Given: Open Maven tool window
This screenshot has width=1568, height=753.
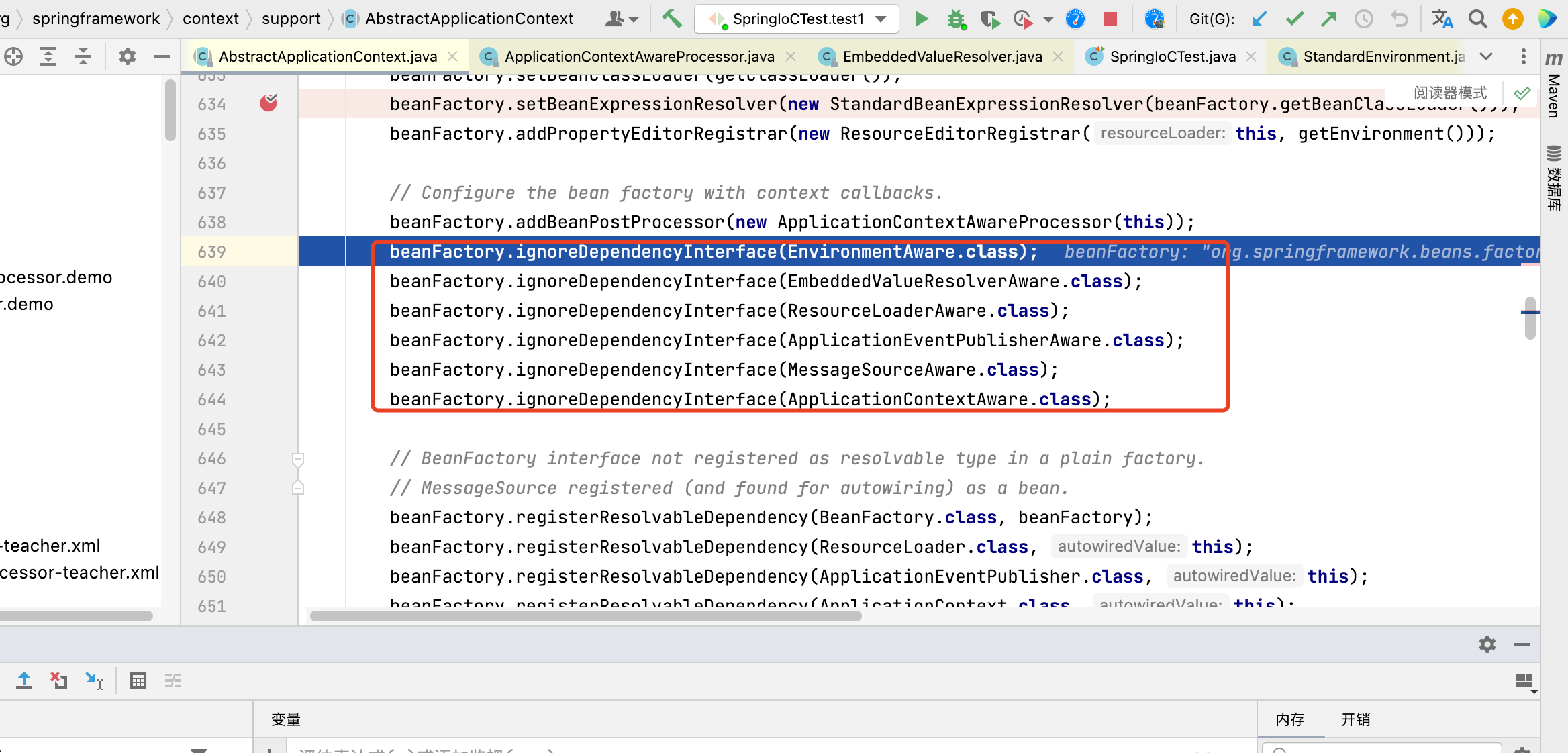Looking at the screenshot, I should click(x=1554, y=86).
